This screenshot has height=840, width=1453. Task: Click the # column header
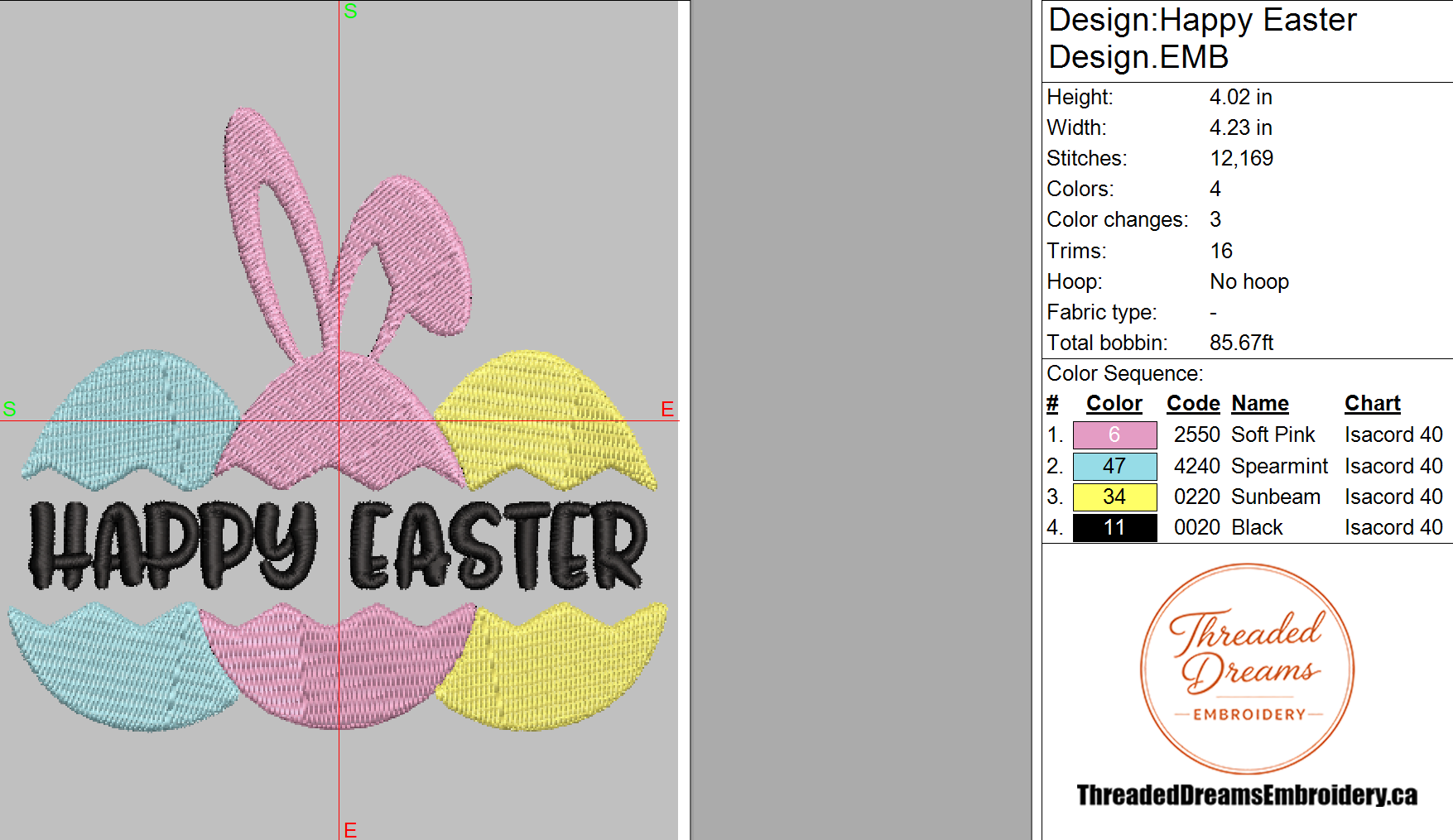tap(1052, 404)
